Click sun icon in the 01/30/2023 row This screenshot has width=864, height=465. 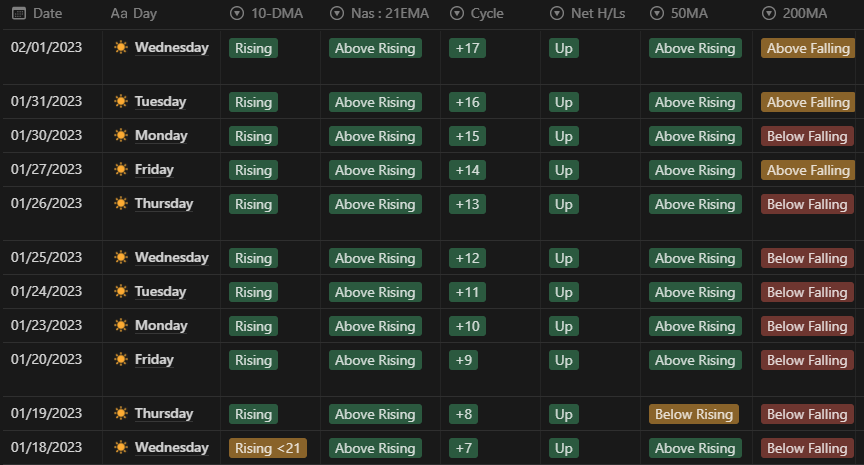[x=121, y=136]
